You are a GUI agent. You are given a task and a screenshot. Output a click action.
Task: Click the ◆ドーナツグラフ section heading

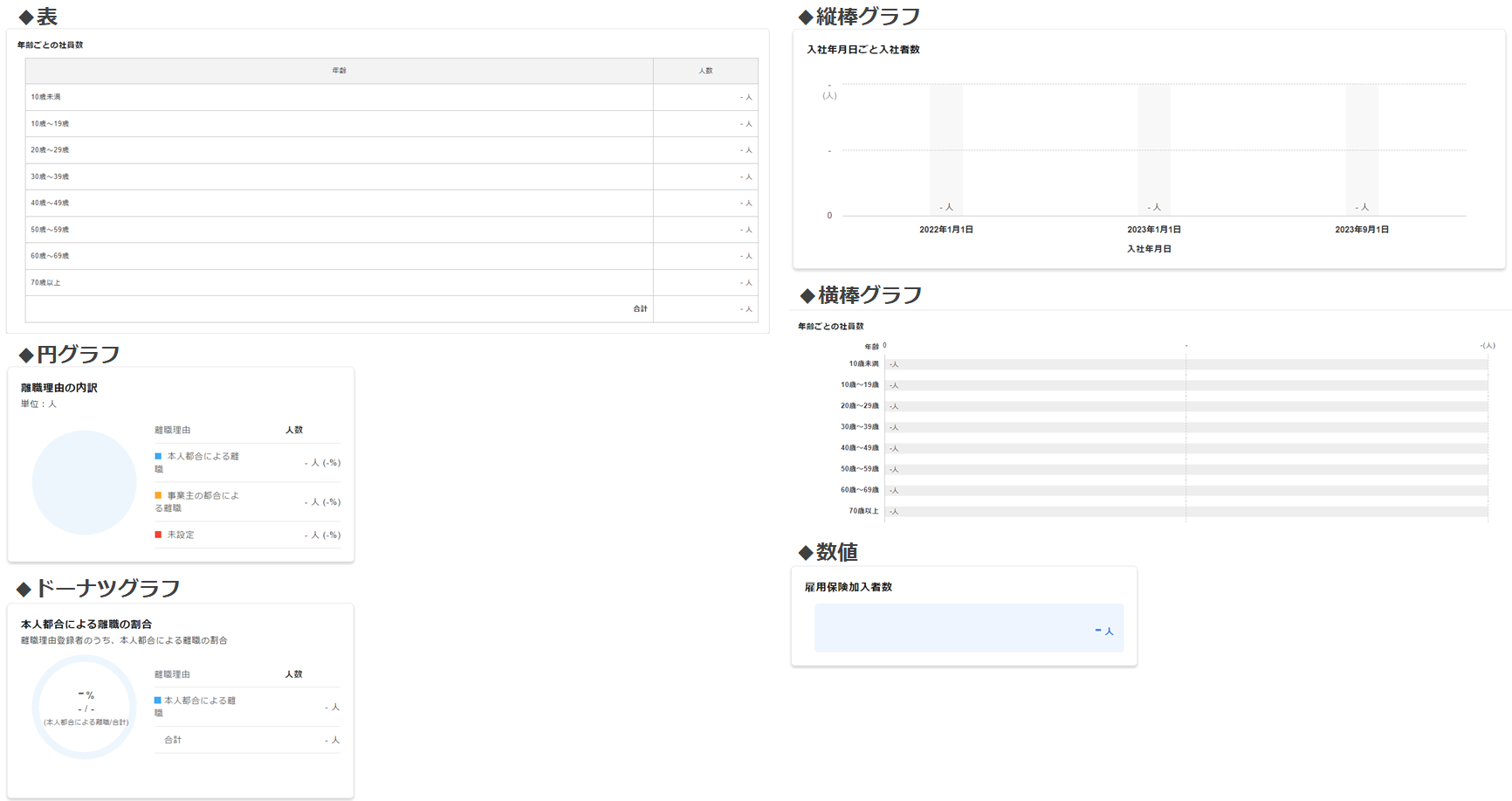coord(98,588)
